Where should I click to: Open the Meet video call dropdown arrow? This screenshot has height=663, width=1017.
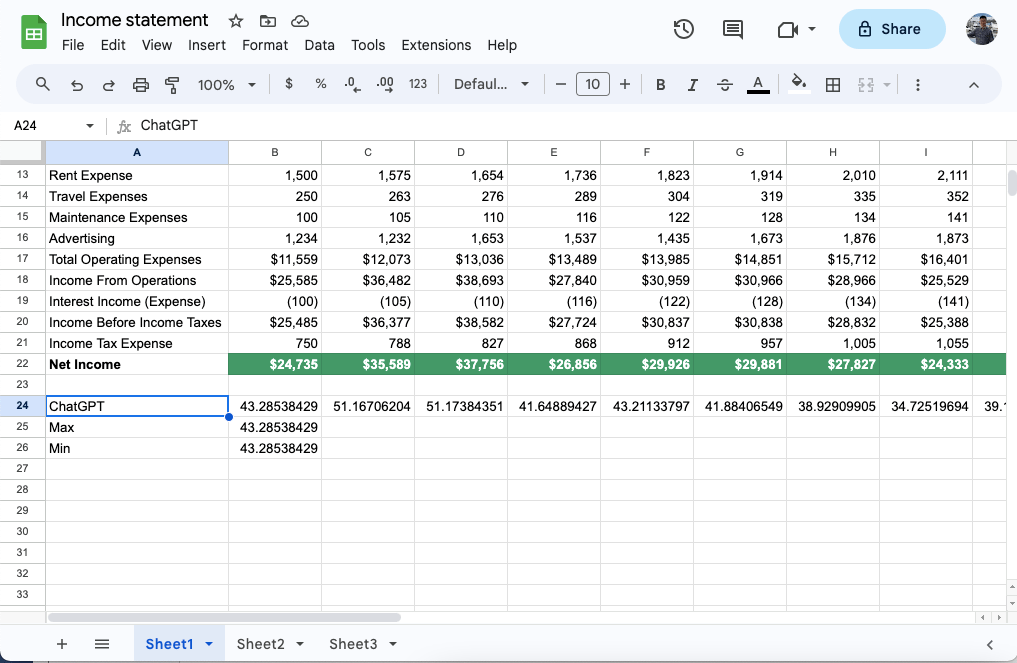pos(810,30)
